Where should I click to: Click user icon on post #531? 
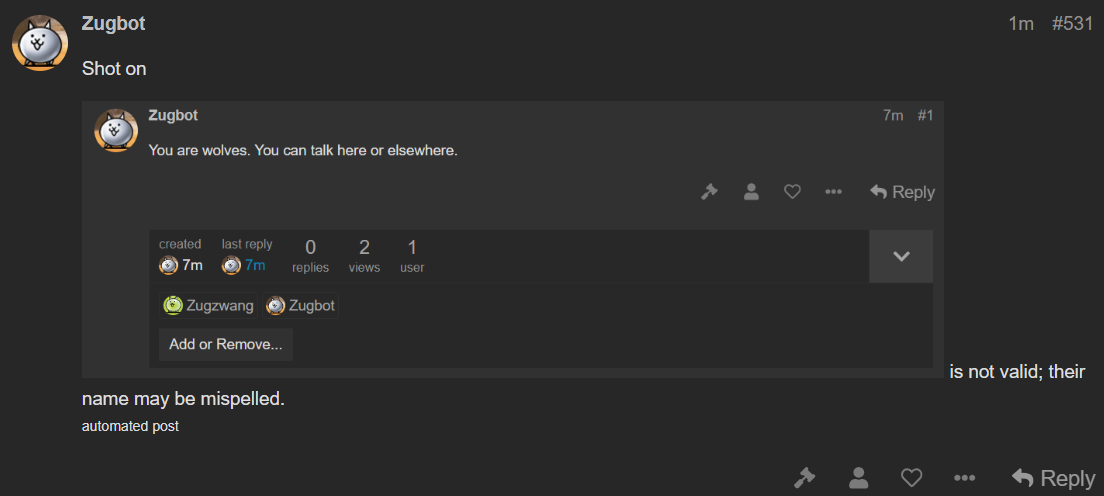pyautogui.click(x=858, y=478)
